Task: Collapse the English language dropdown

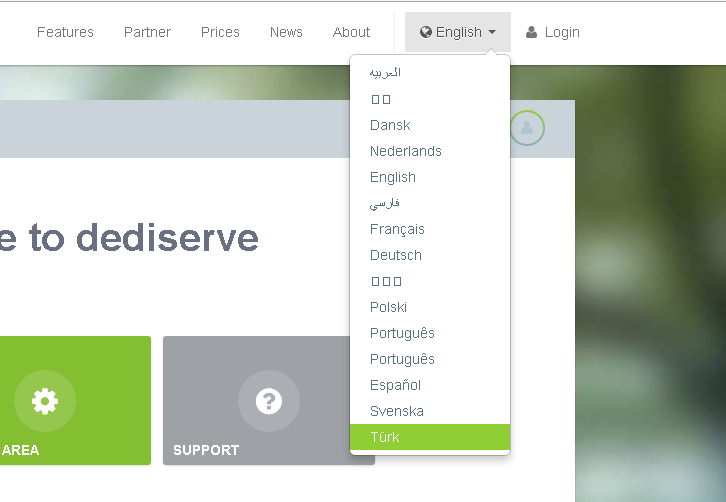Action: pos(458,32)
